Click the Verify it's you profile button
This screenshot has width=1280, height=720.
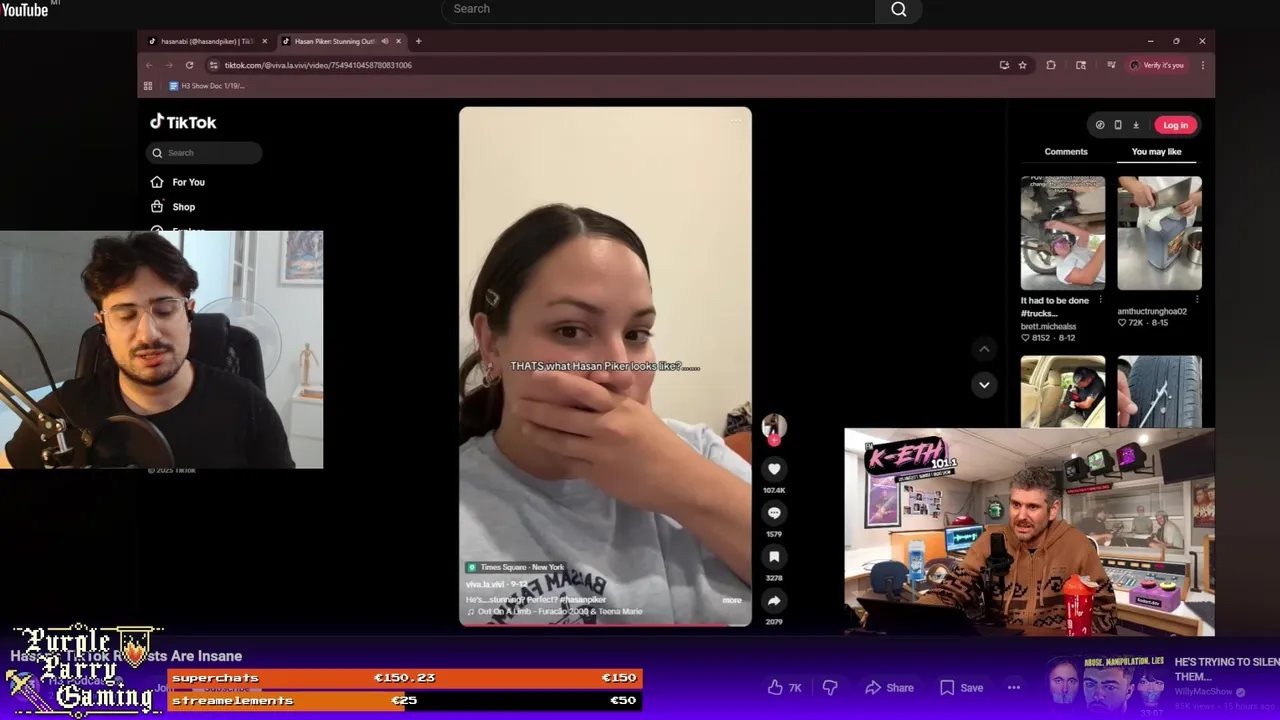click(1157, 65)
